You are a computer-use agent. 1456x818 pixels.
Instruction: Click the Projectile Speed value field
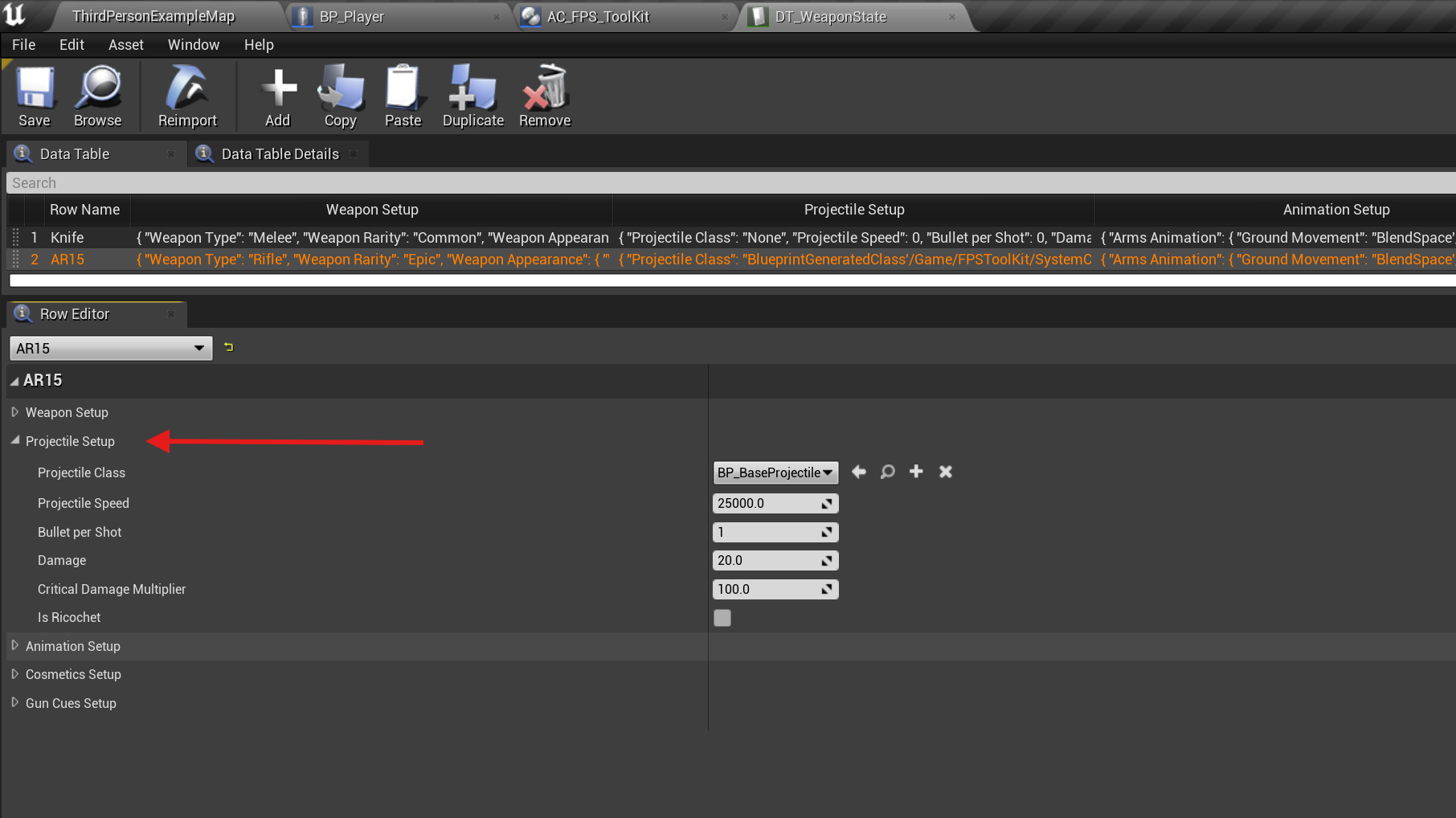[x=766, y=503]
